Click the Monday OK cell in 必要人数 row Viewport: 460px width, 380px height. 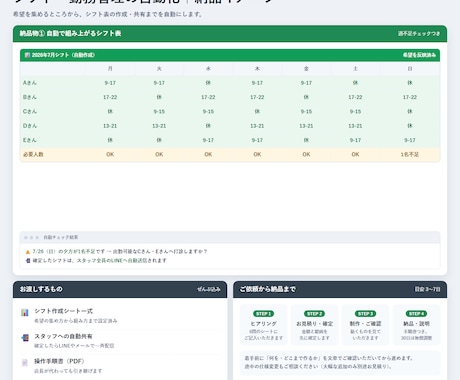tap(110, 154)
